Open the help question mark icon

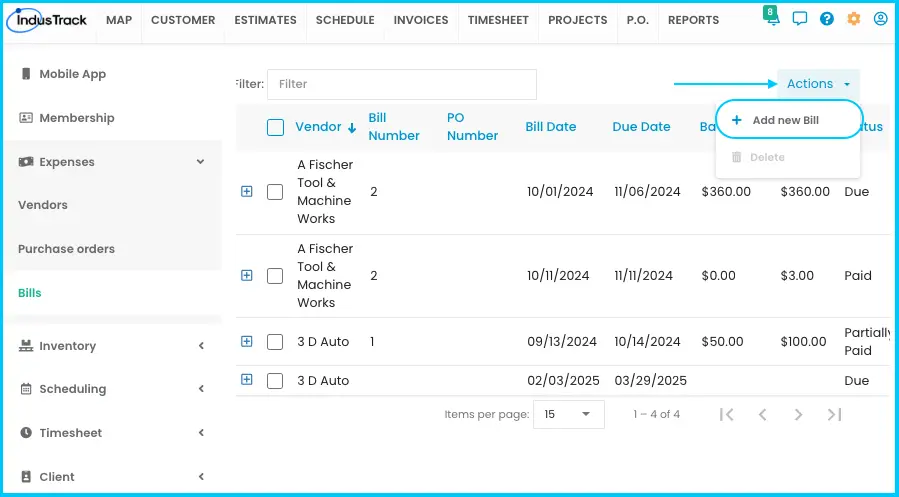(x=826, y=19)
